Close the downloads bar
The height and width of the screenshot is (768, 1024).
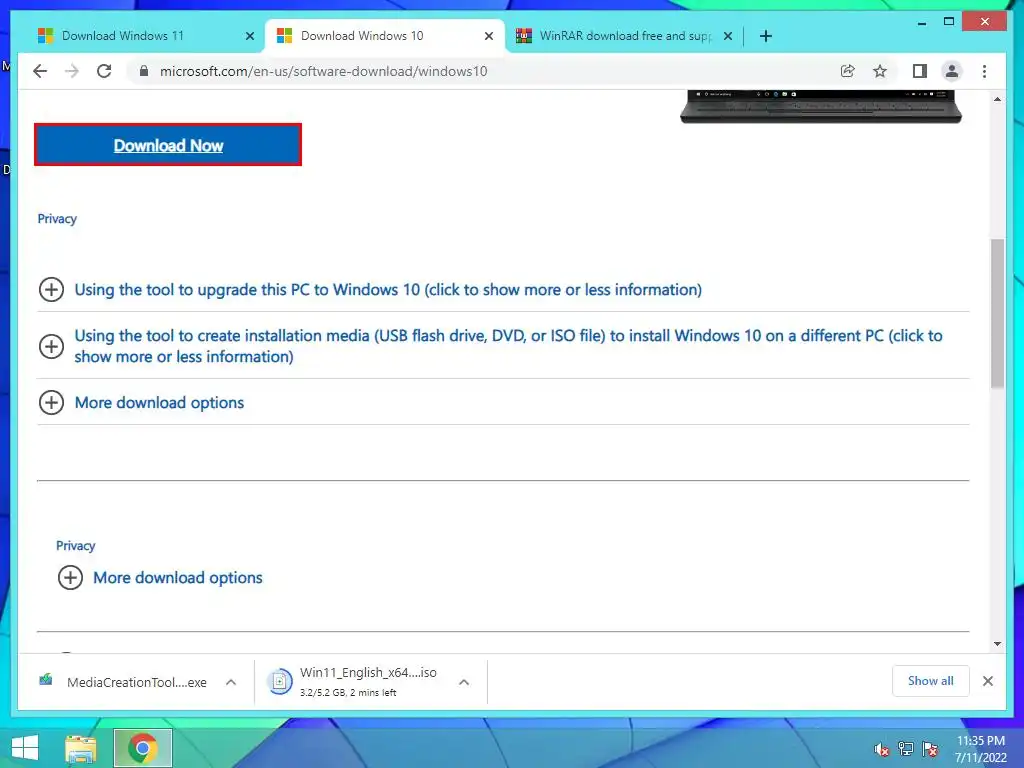[987, 681]
